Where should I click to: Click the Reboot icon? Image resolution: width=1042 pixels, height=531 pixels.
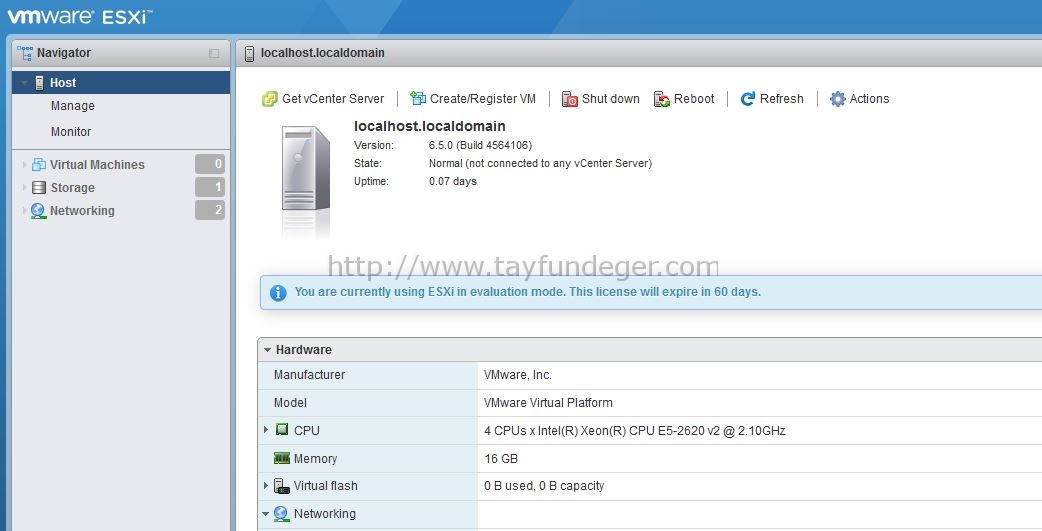[662, 99]
